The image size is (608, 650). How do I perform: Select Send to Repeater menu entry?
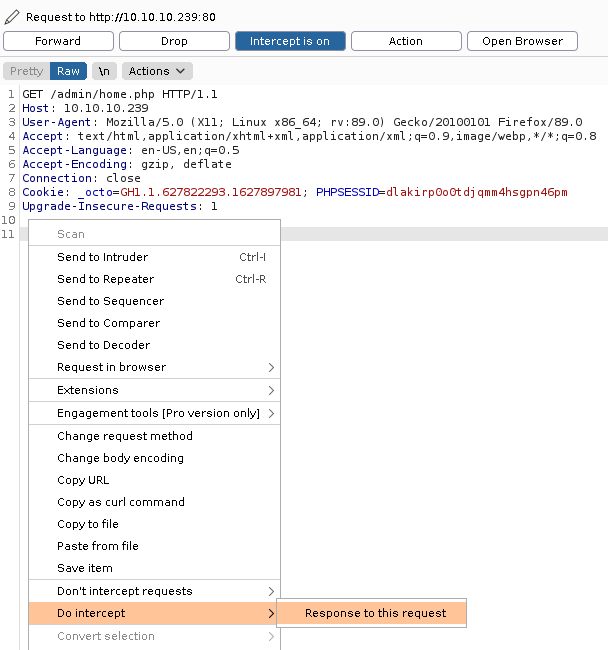[x=105, y=279]
